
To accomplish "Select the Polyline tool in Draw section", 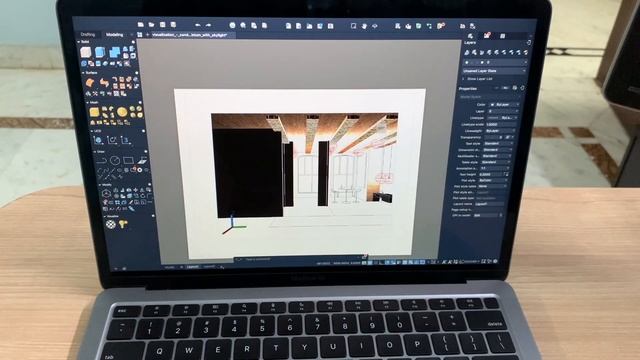I will tap(101, 160).
